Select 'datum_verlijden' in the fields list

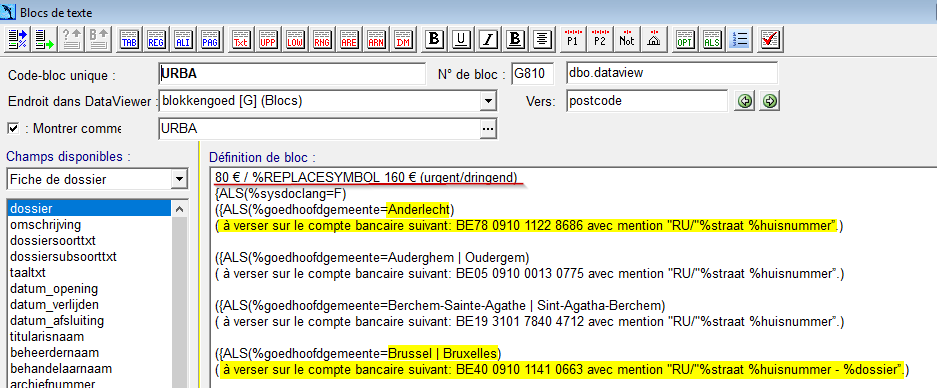click(x=90, y=305)
